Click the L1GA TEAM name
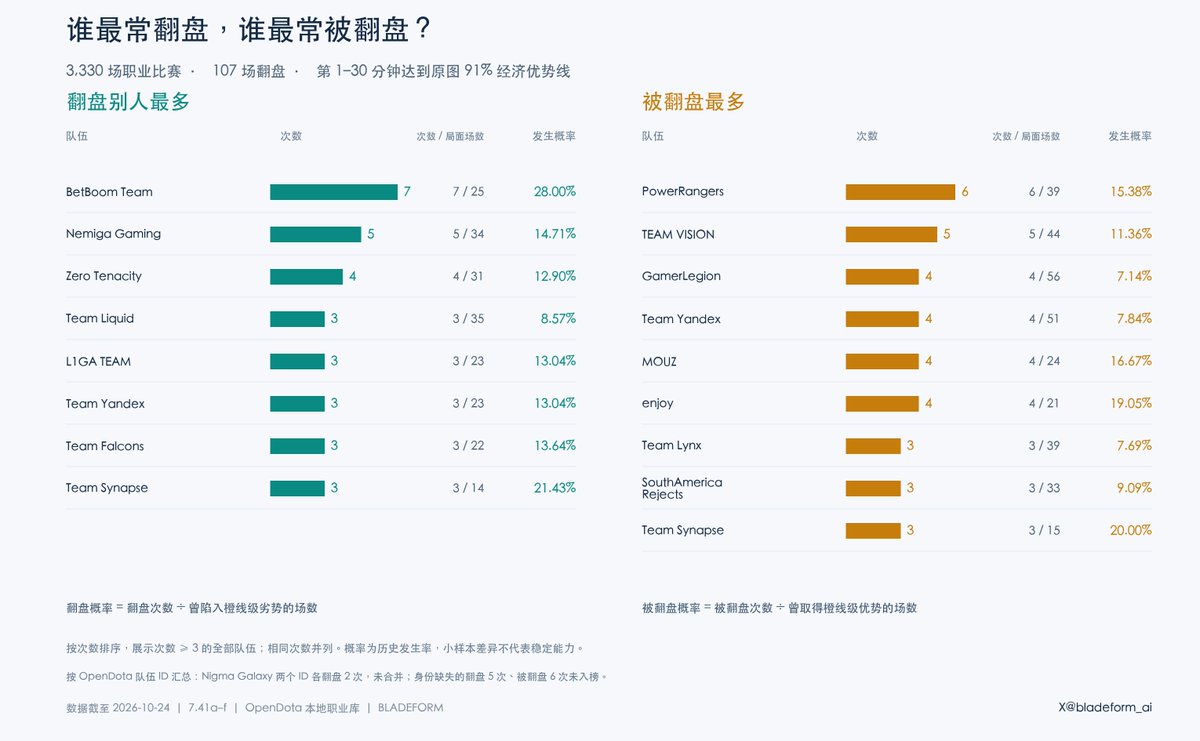The width and height of the screenshot is (1200, 741). tap(98, 361)
